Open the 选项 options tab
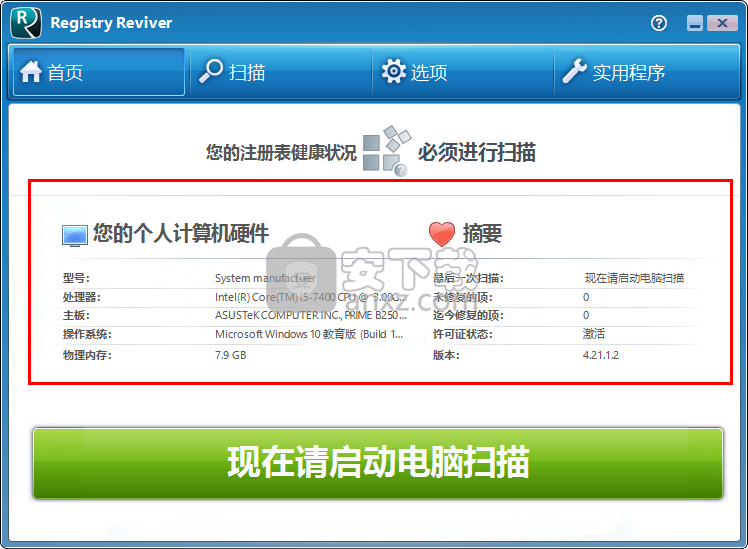This screenshot has height=549, width=748. [463, 72]
